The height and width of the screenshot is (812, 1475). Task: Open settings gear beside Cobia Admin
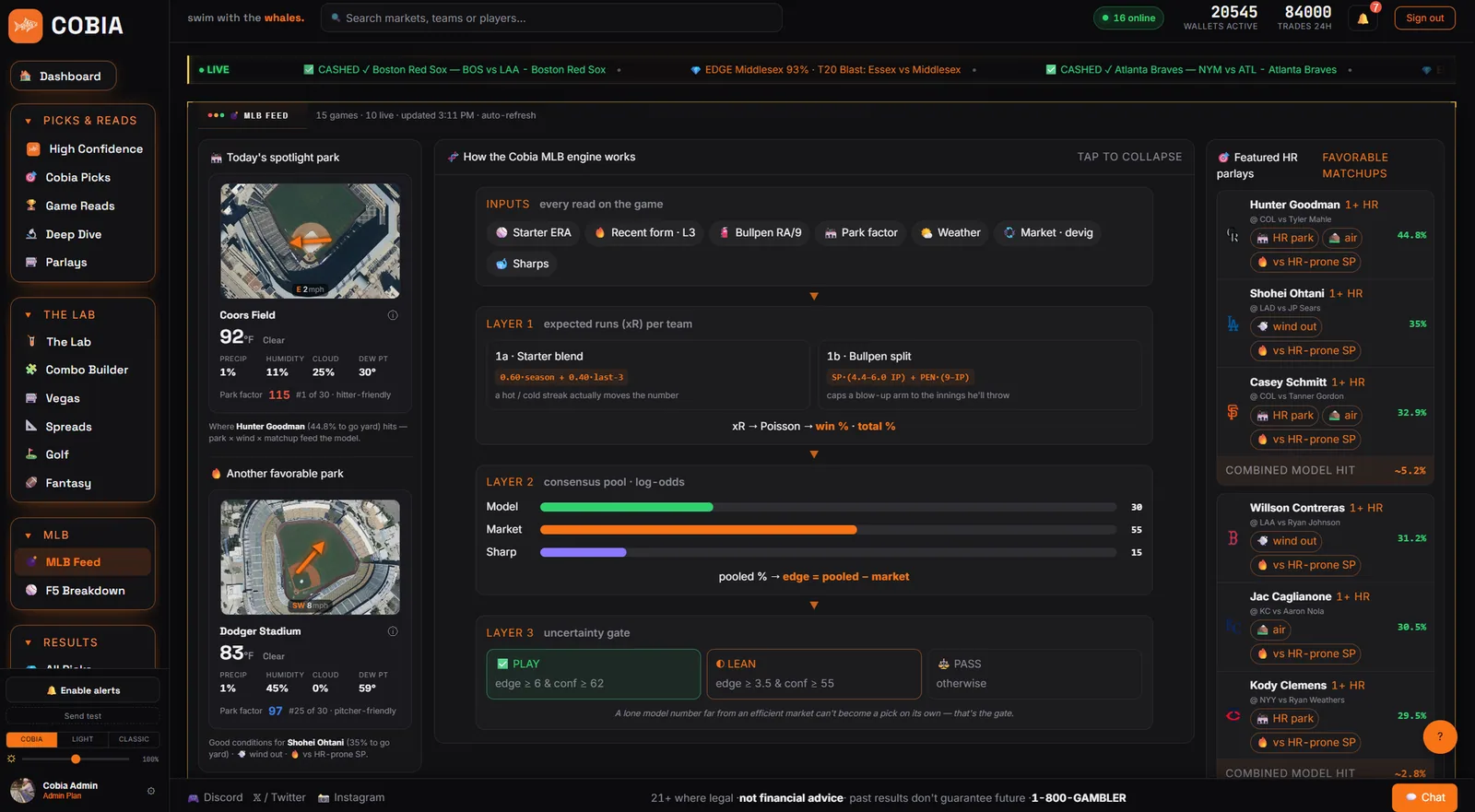click(x=151, y=791)
